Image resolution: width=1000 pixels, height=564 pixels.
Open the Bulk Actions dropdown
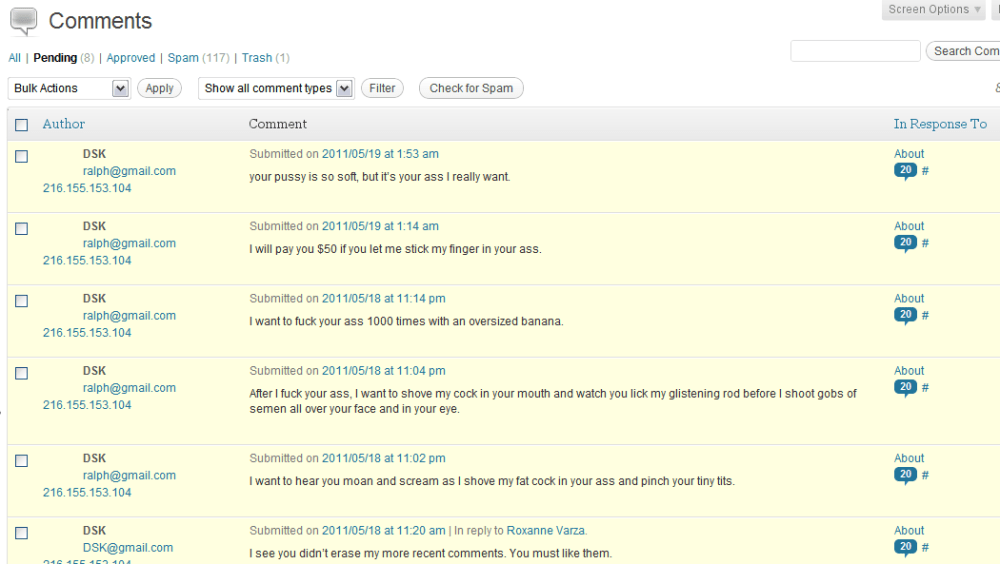69,88
